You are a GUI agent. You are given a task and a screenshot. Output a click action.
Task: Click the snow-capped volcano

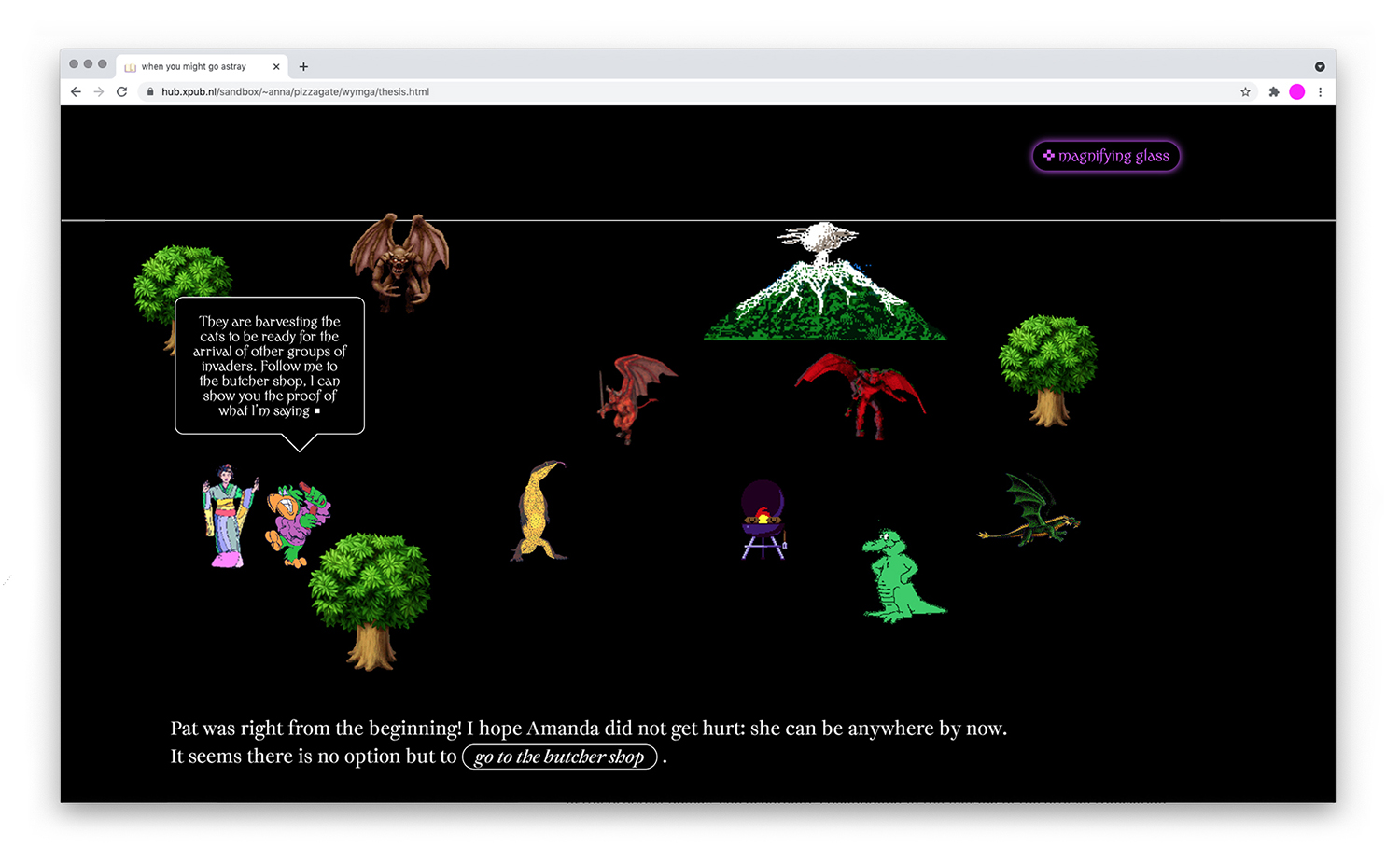(825, 281)
